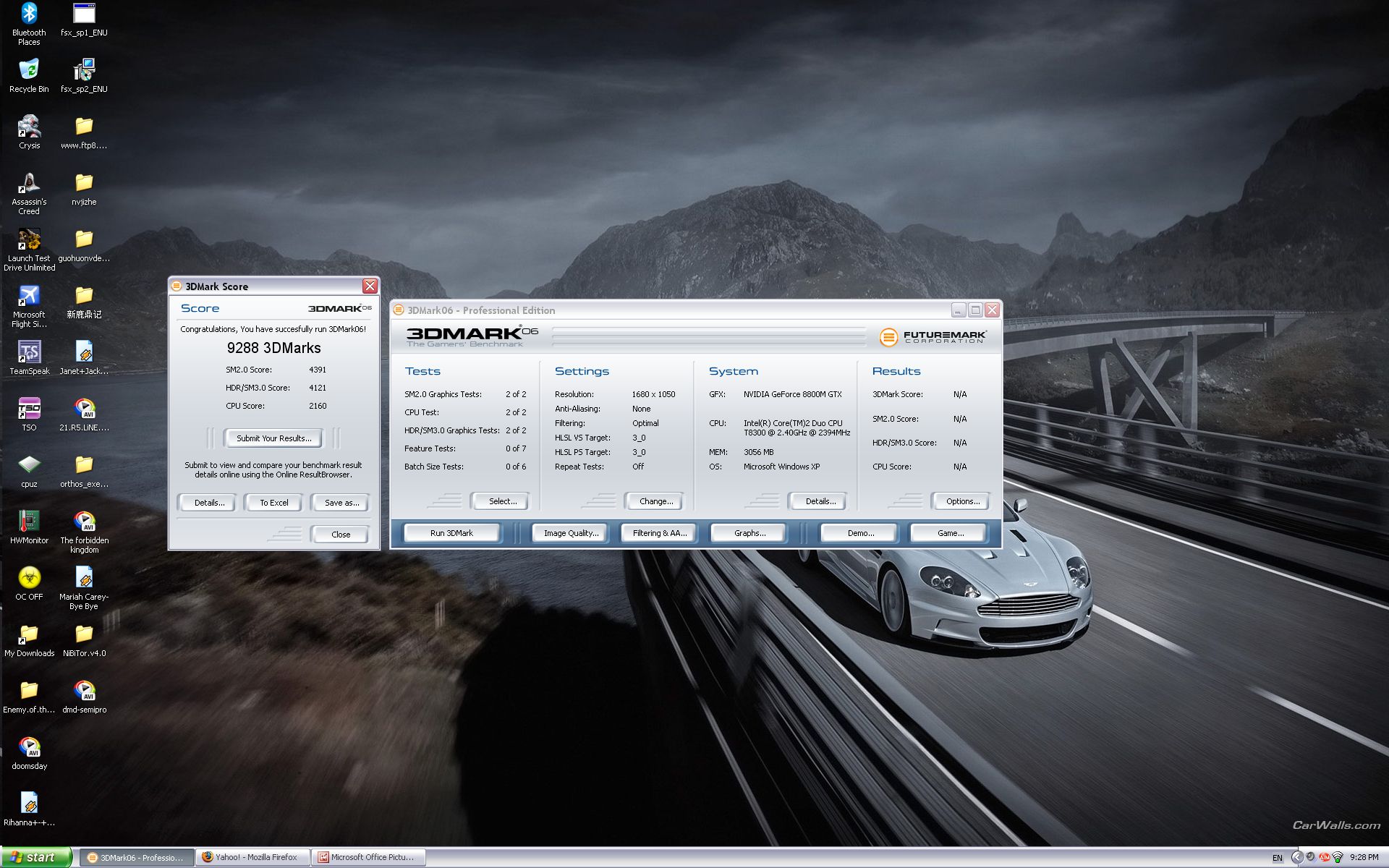
Task: Open the Graphs button
Action: pos(749,533)
